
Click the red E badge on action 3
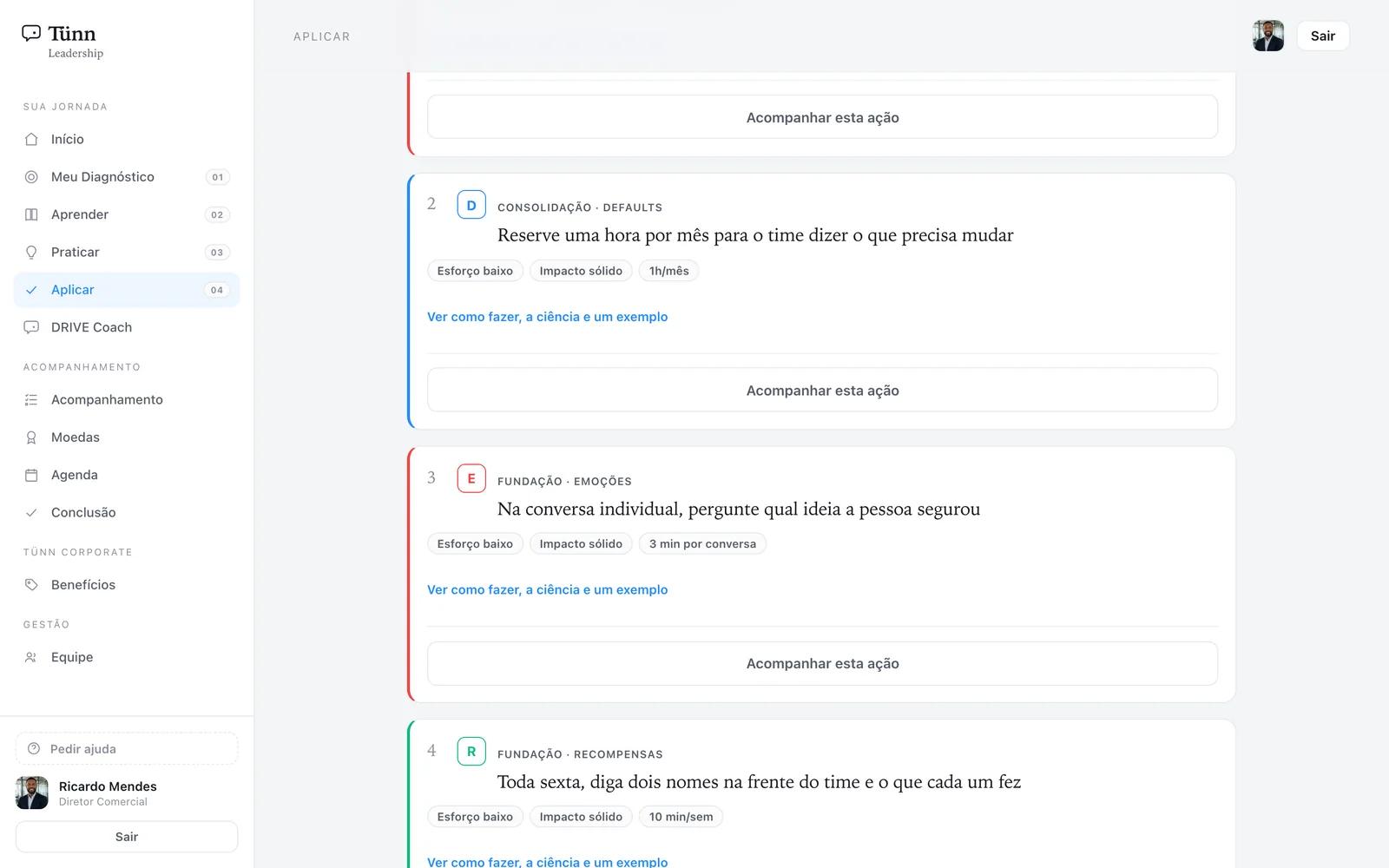pos(471,478)
